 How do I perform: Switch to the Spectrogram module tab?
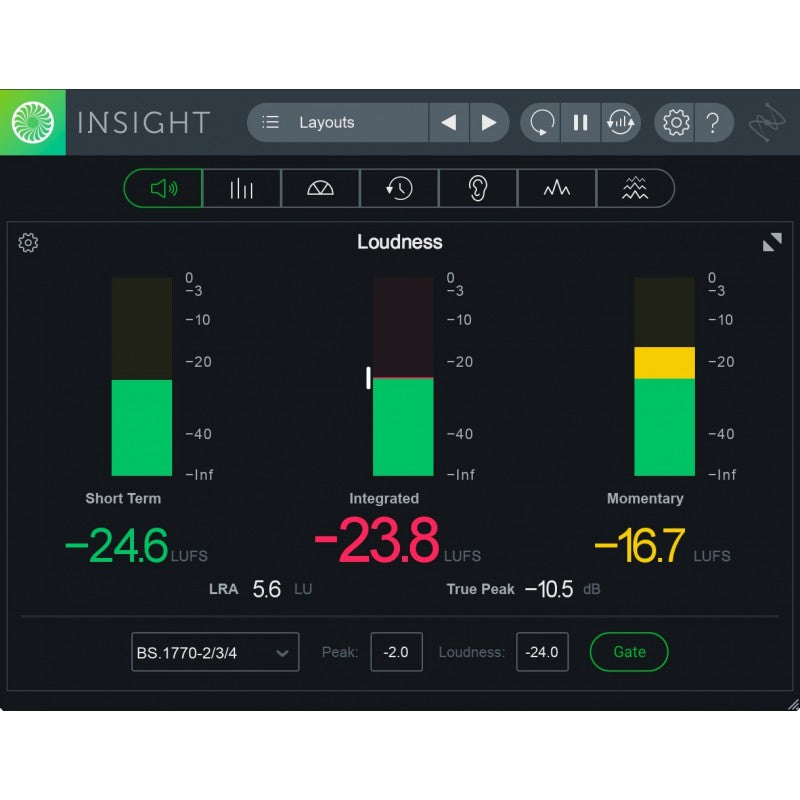point(635,188)
